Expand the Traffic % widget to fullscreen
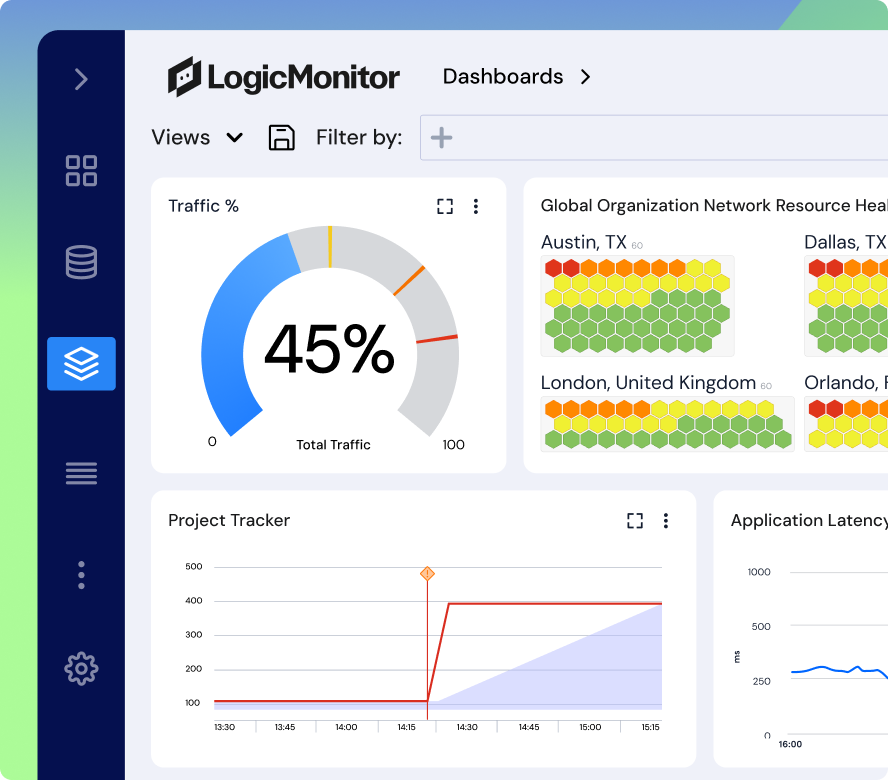Screen dimensions: 888x780 point(445,206)
